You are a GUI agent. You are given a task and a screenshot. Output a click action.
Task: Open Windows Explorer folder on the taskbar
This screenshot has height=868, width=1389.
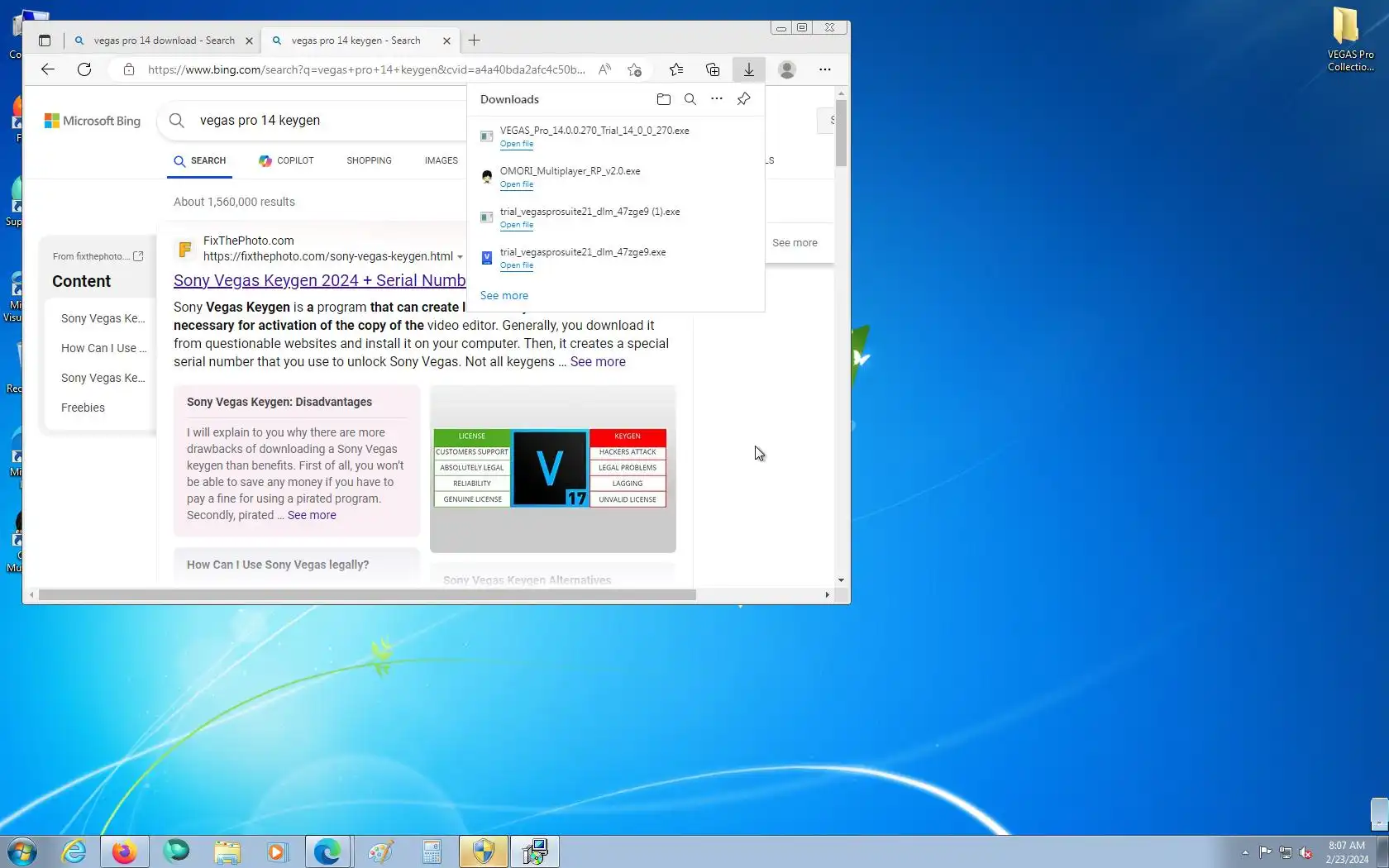coord(227,851)
